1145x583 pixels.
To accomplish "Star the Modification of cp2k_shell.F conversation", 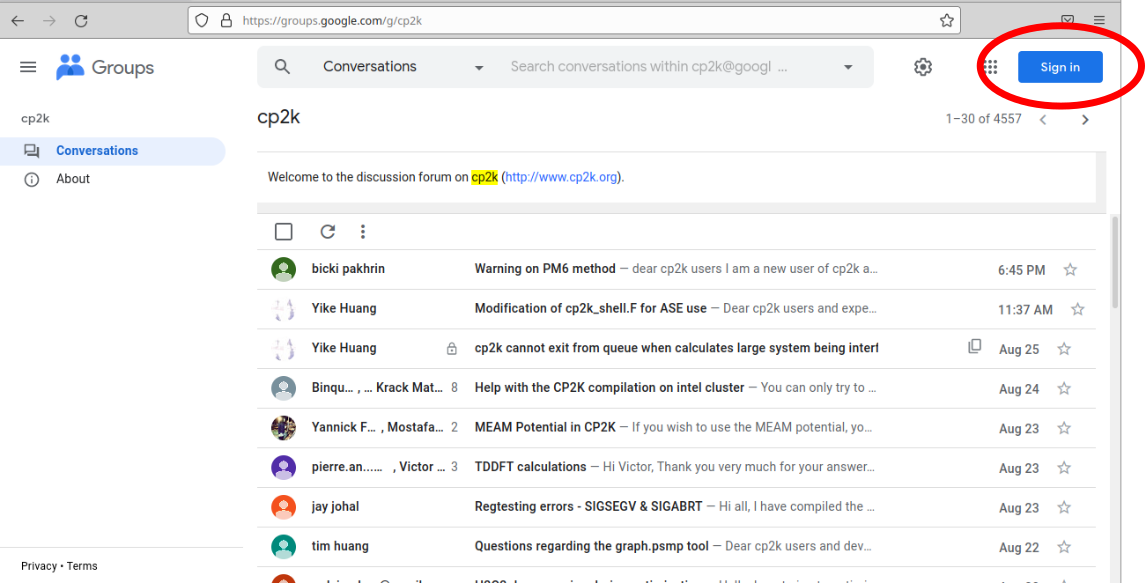I will [1077, 309].
